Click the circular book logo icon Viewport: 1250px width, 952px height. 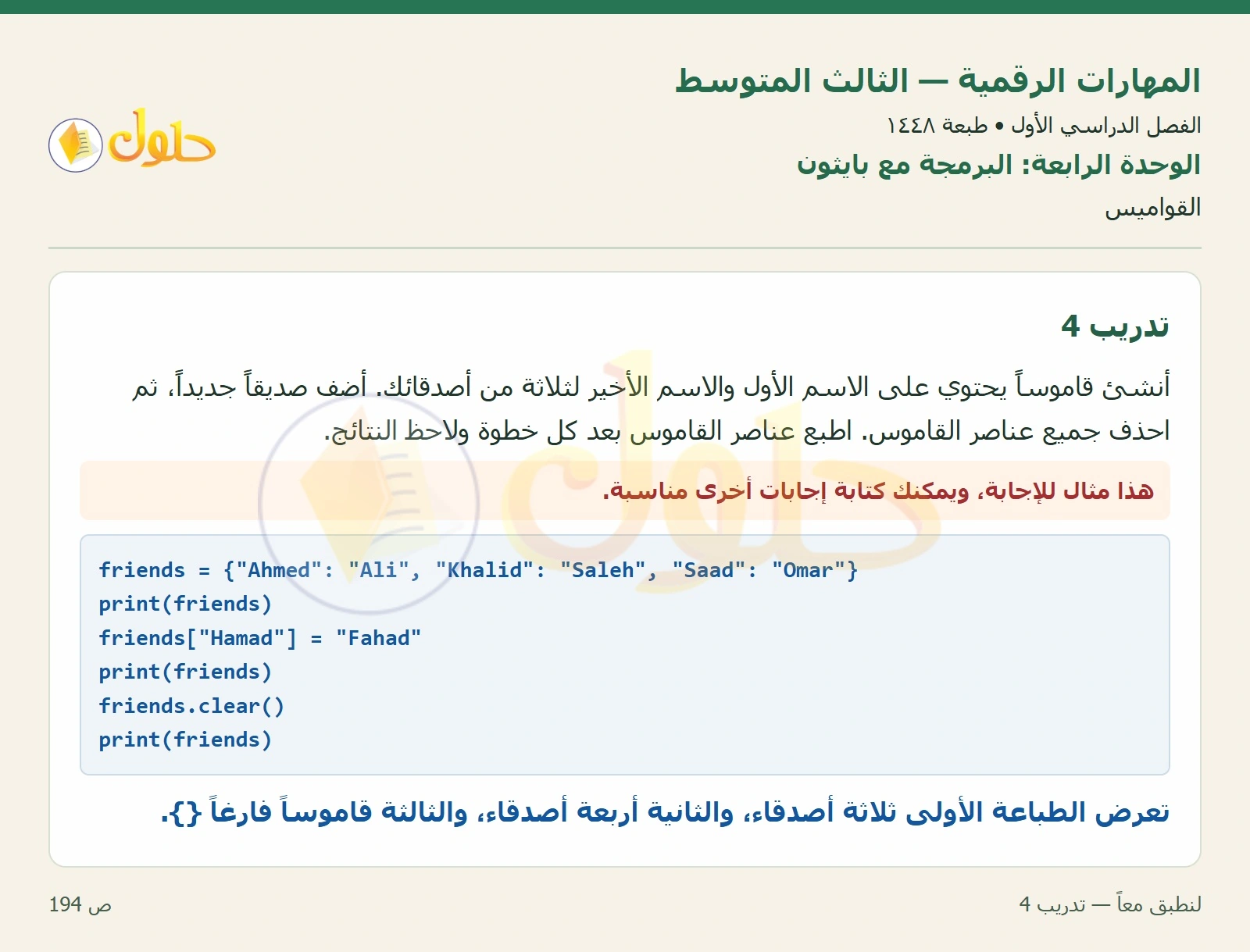tap(76, 145)
